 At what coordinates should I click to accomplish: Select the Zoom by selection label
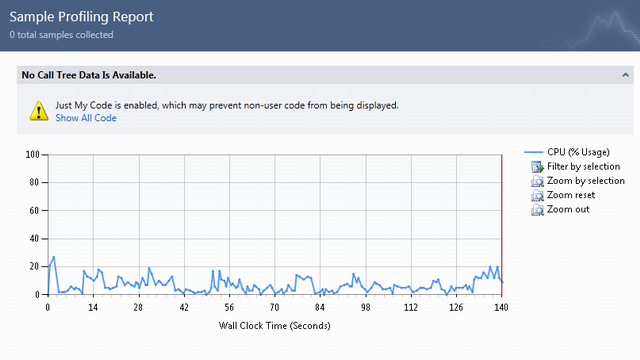coord(586,181)
